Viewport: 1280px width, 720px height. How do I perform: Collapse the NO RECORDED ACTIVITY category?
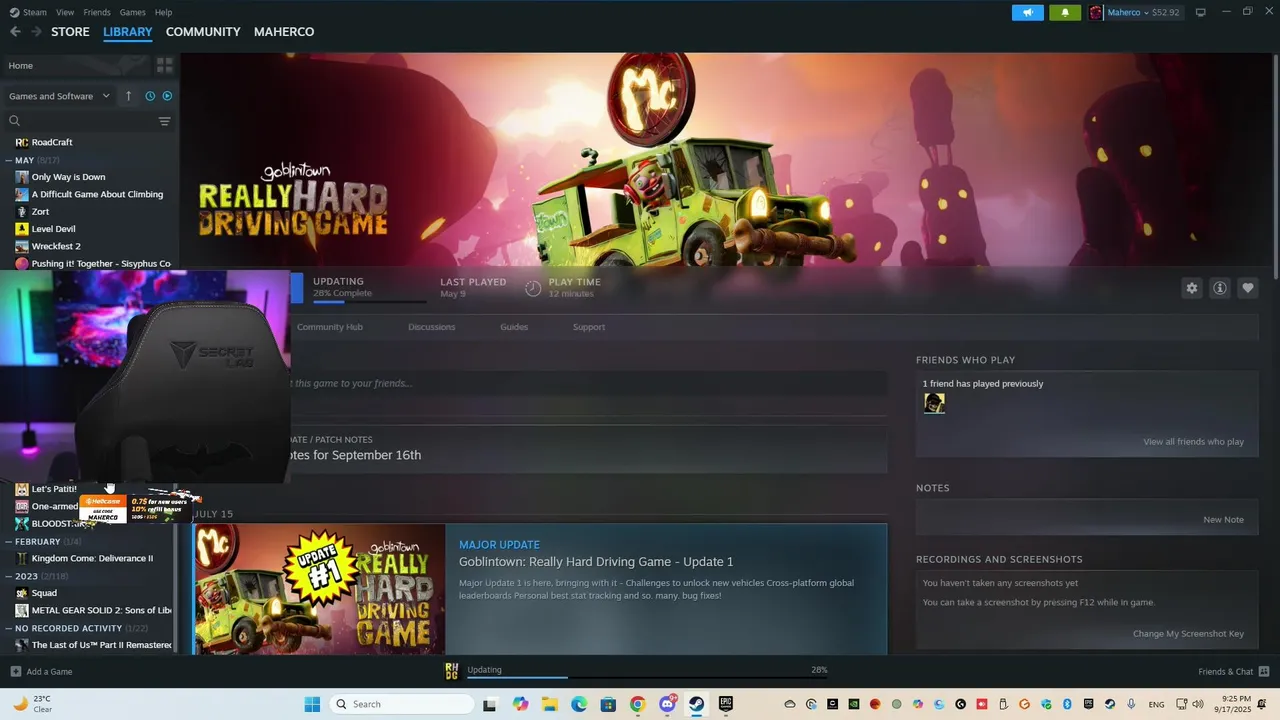pos(9,628)
